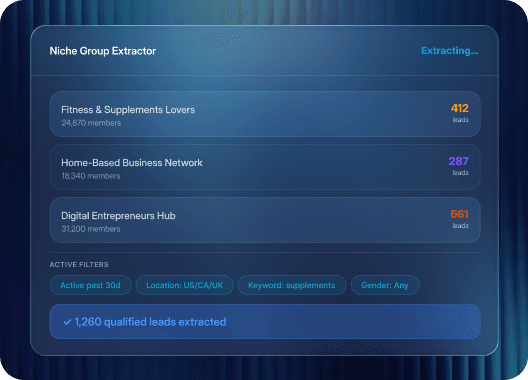
Task: Select the Gender: Any filter chip
Action: click(385, 285)
